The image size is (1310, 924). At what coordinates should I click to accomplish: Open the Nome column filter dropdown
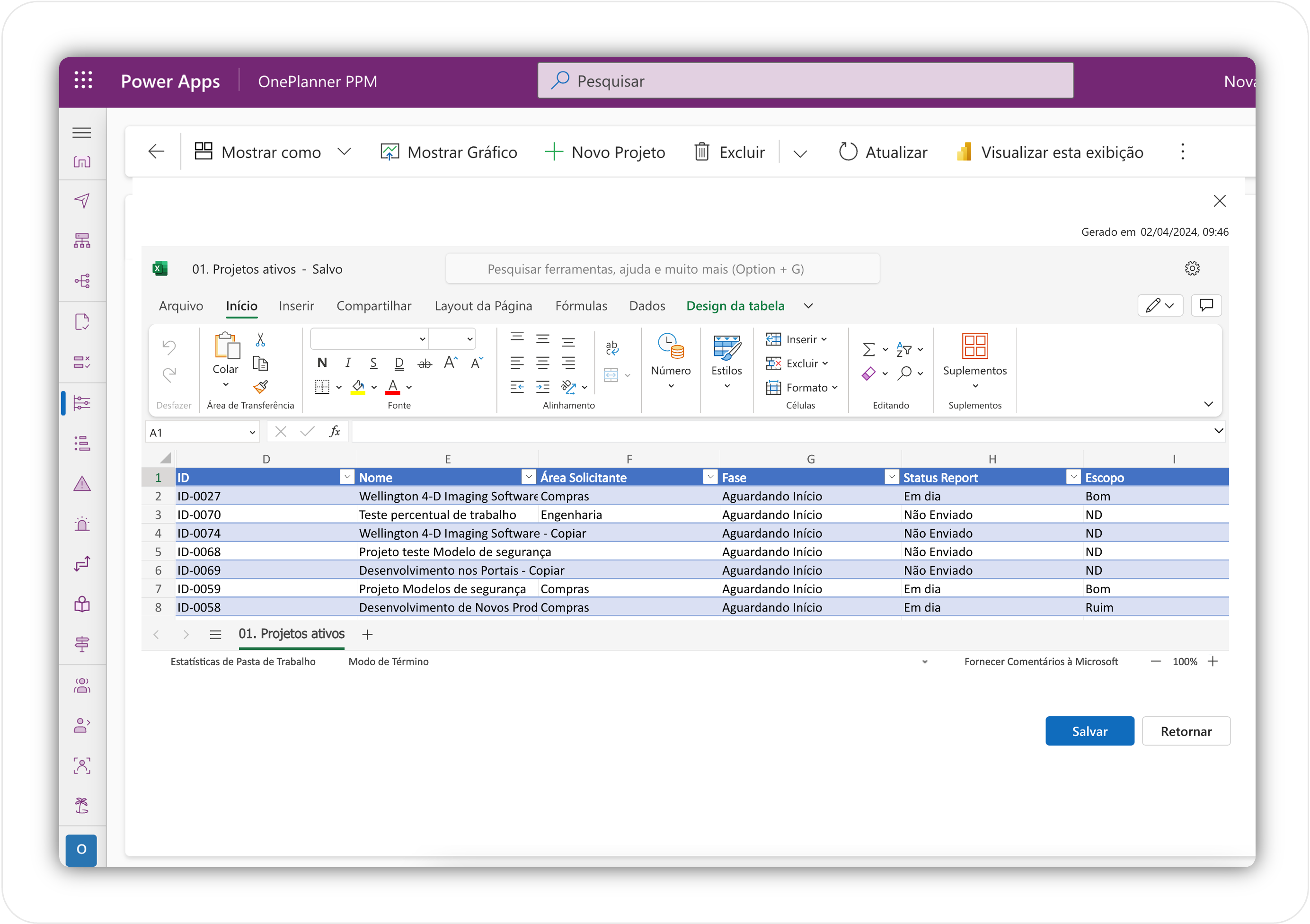tap(529, 477)
